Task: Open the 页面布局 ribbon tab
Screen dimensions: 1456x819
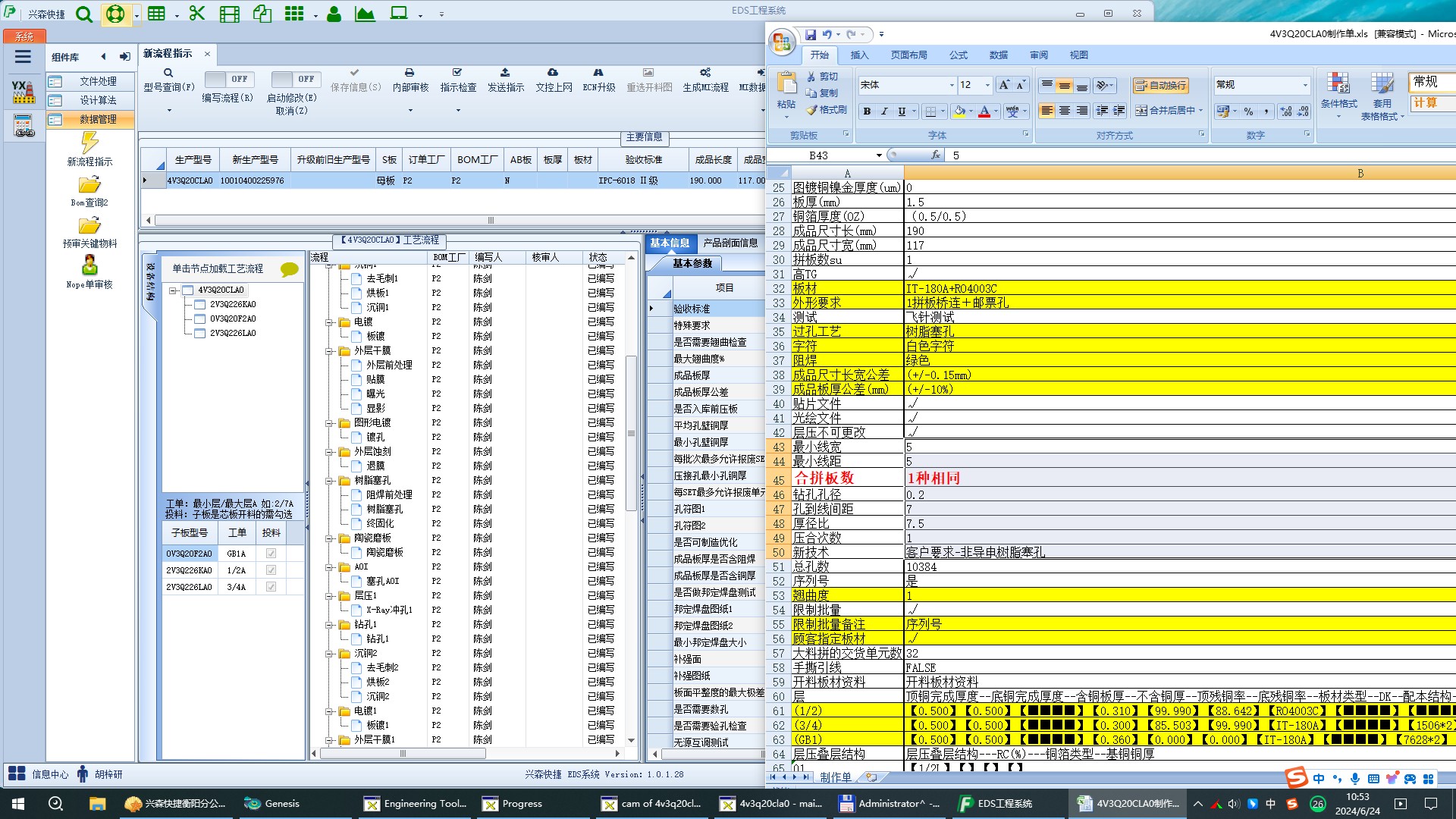Action: (908, 55)
